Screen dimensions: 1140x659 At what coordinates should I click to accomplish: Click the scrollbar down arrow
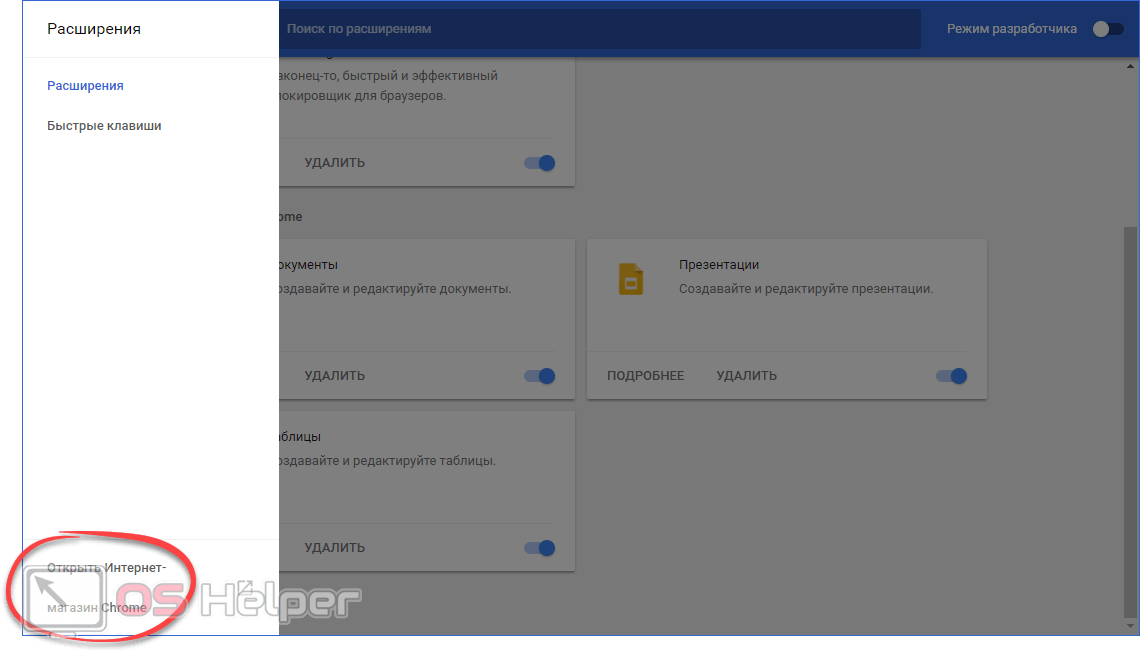(1130, 626)
